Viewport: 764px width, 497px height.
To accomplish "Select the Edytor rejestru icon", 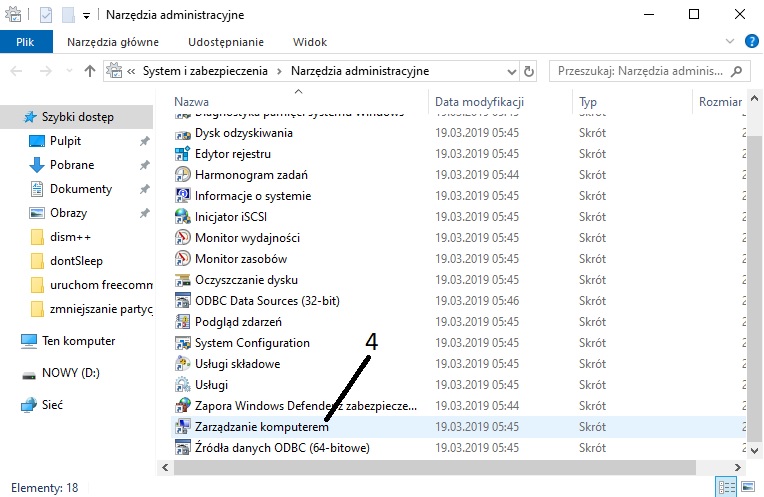I will click(x=183, y=154).
